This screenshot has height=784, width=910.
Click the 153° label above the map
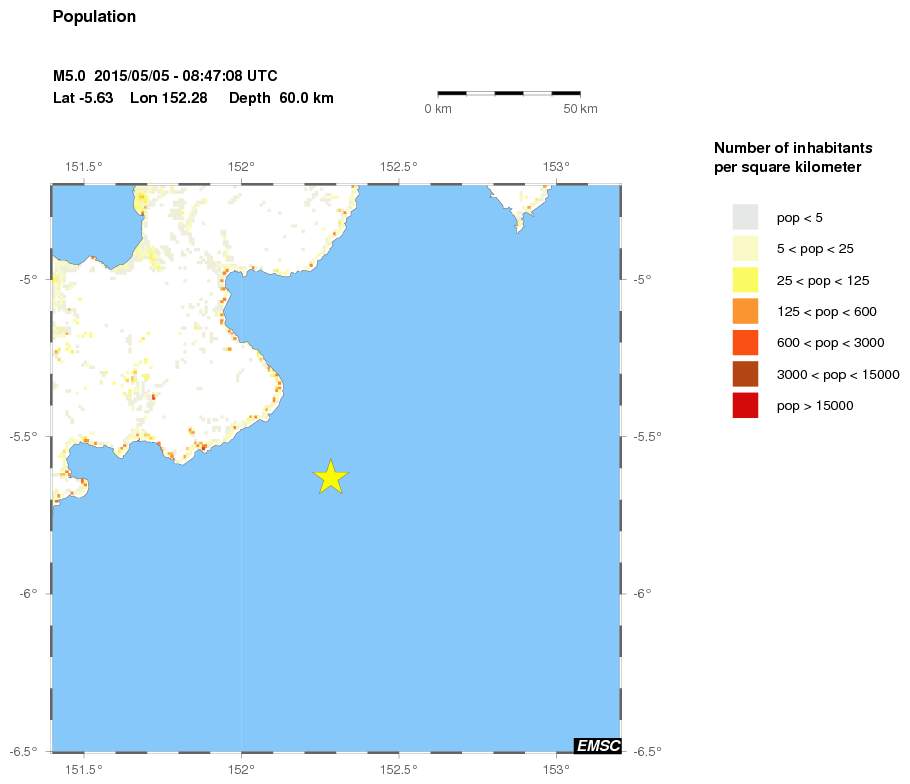pyautogui.click(x=556, y=167)
